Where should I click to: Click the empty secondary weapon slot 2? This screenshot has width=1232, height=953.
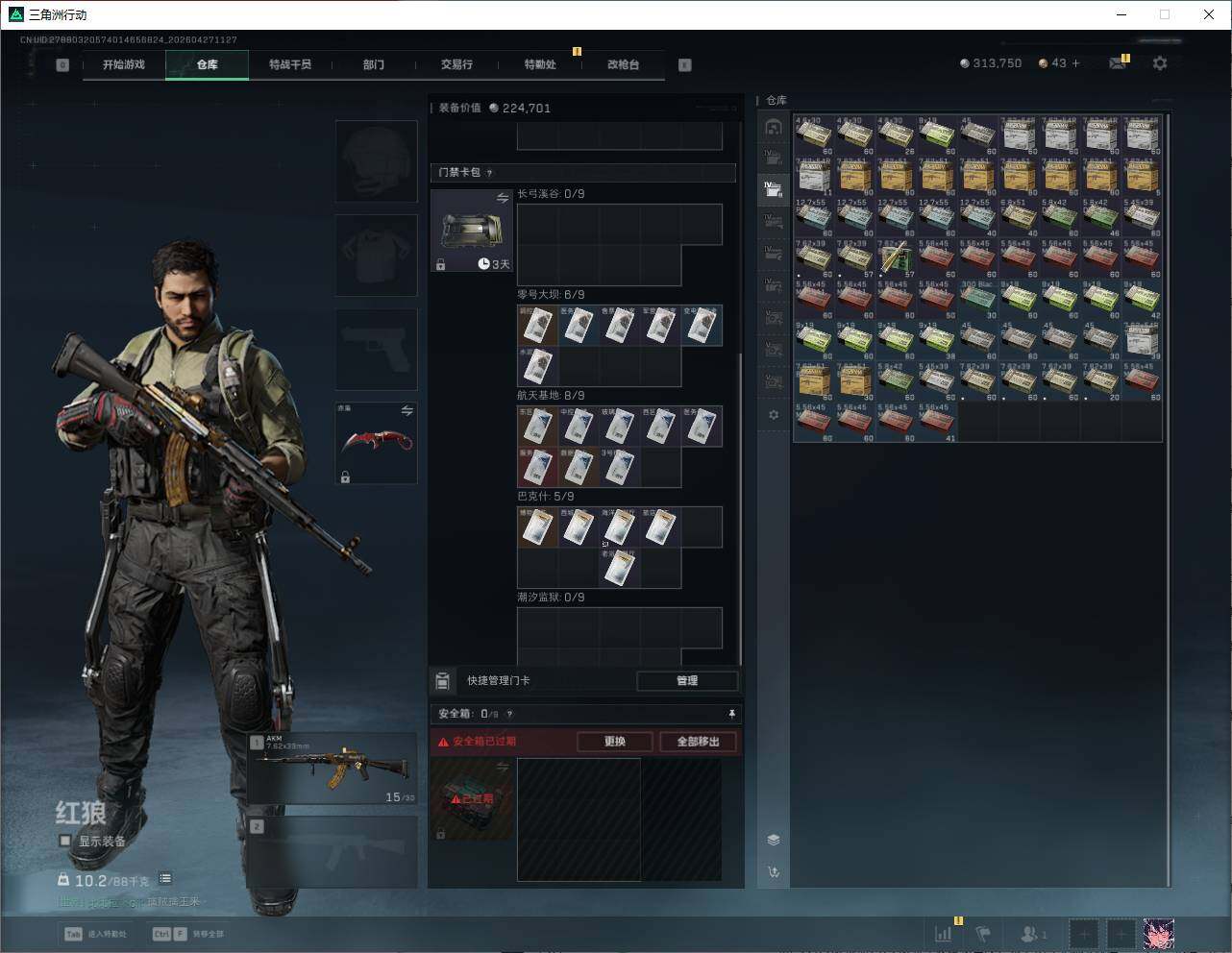tap(333, 852)
